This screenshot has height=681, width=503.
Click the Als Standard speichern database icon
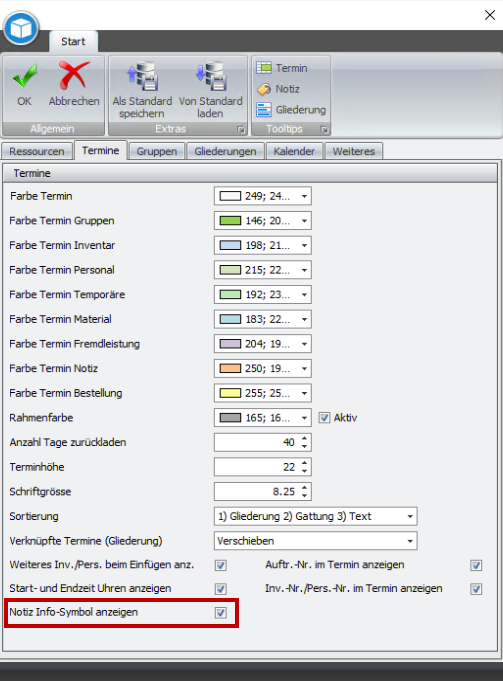point(142,76)
